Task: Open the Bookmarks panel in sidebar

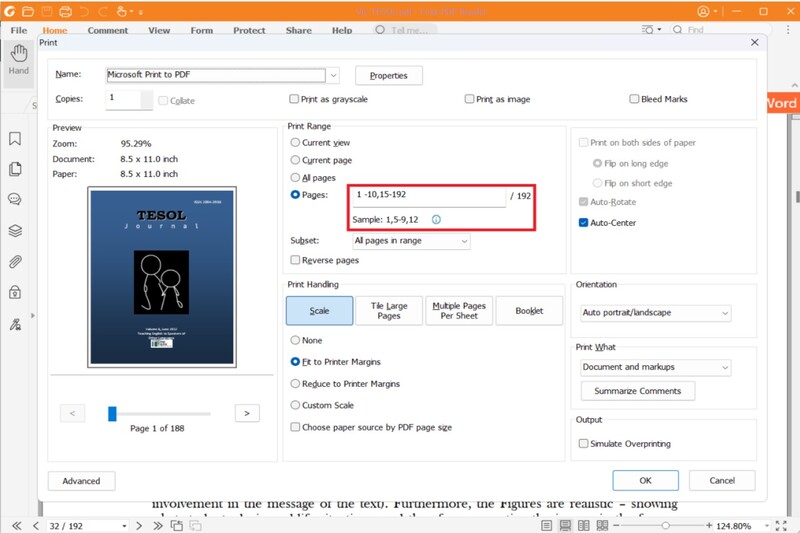Action: click(15, 138)
